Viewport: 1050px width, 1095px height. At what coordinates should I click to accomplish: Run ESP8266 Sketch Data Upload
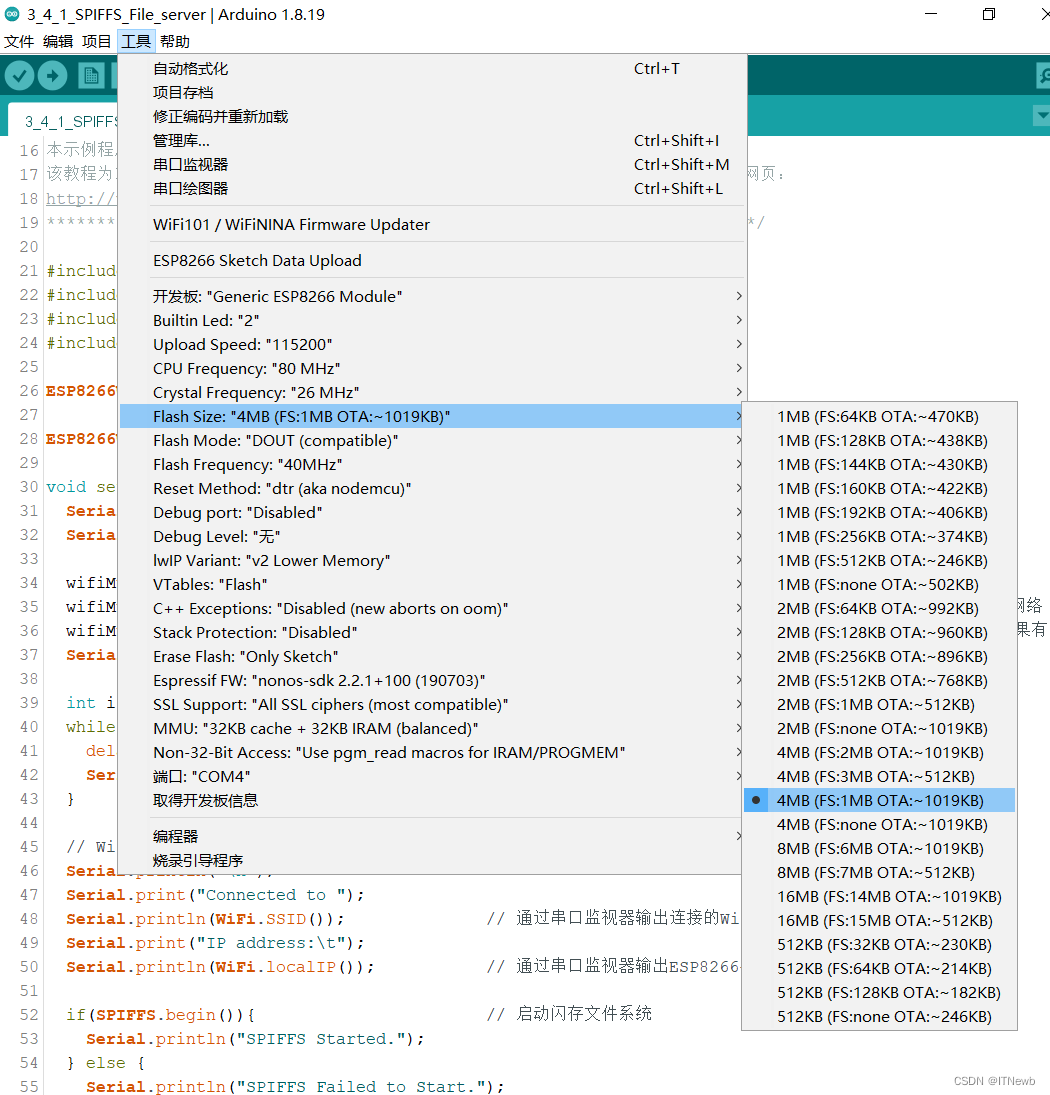coord(433,260)
